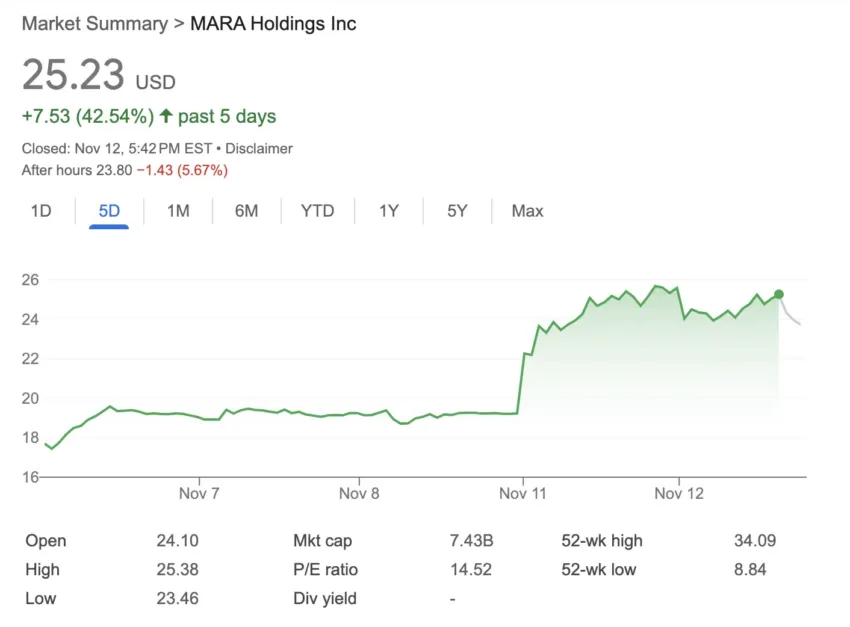This screenshot has width=850, height=627.
Task: Select the 5D time range tab
Action: click(x=108, y=211)
